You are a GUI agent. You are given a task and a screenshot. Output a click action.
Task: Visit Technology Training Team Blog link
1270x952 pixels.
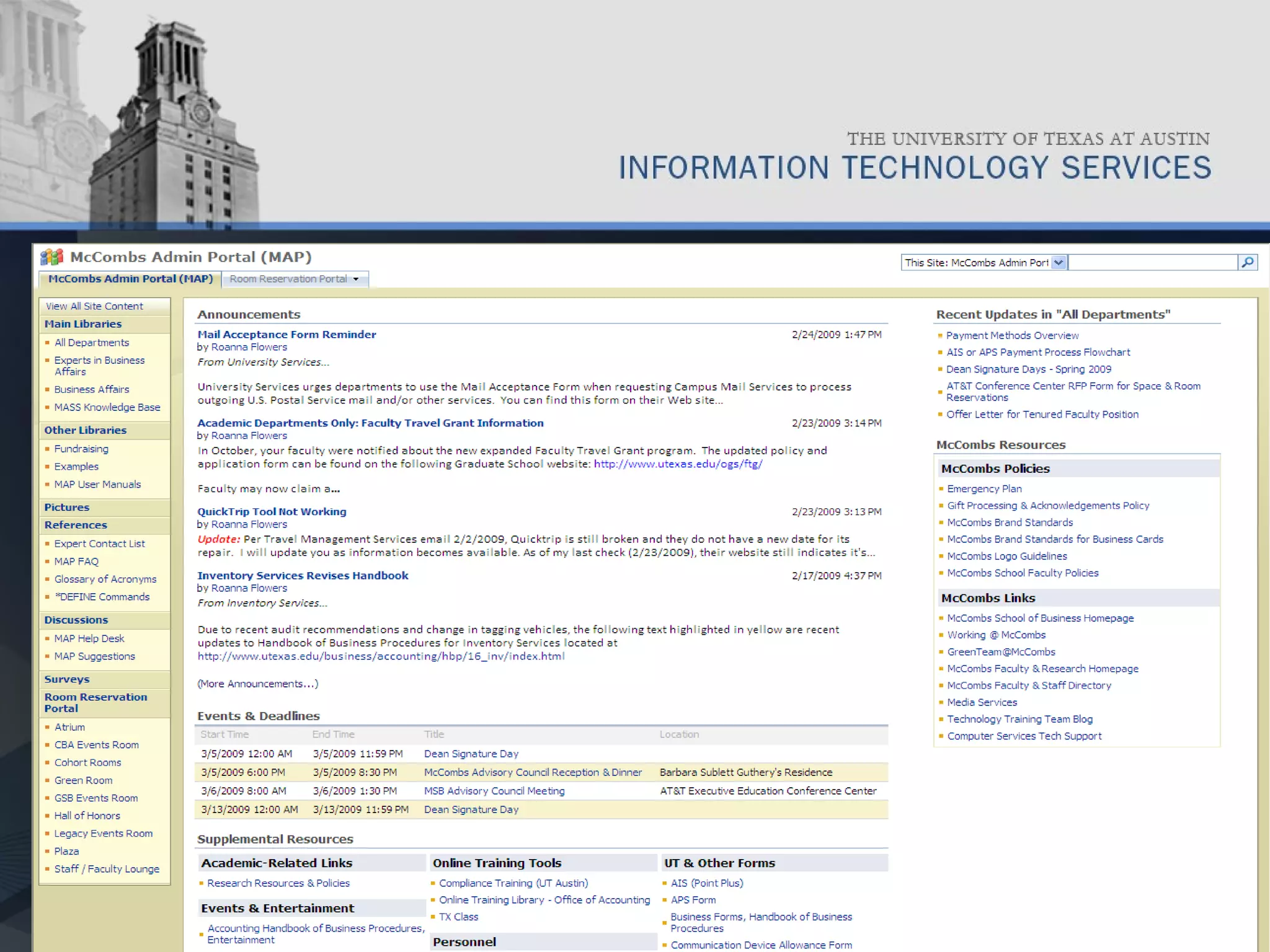coord(1019,719)
